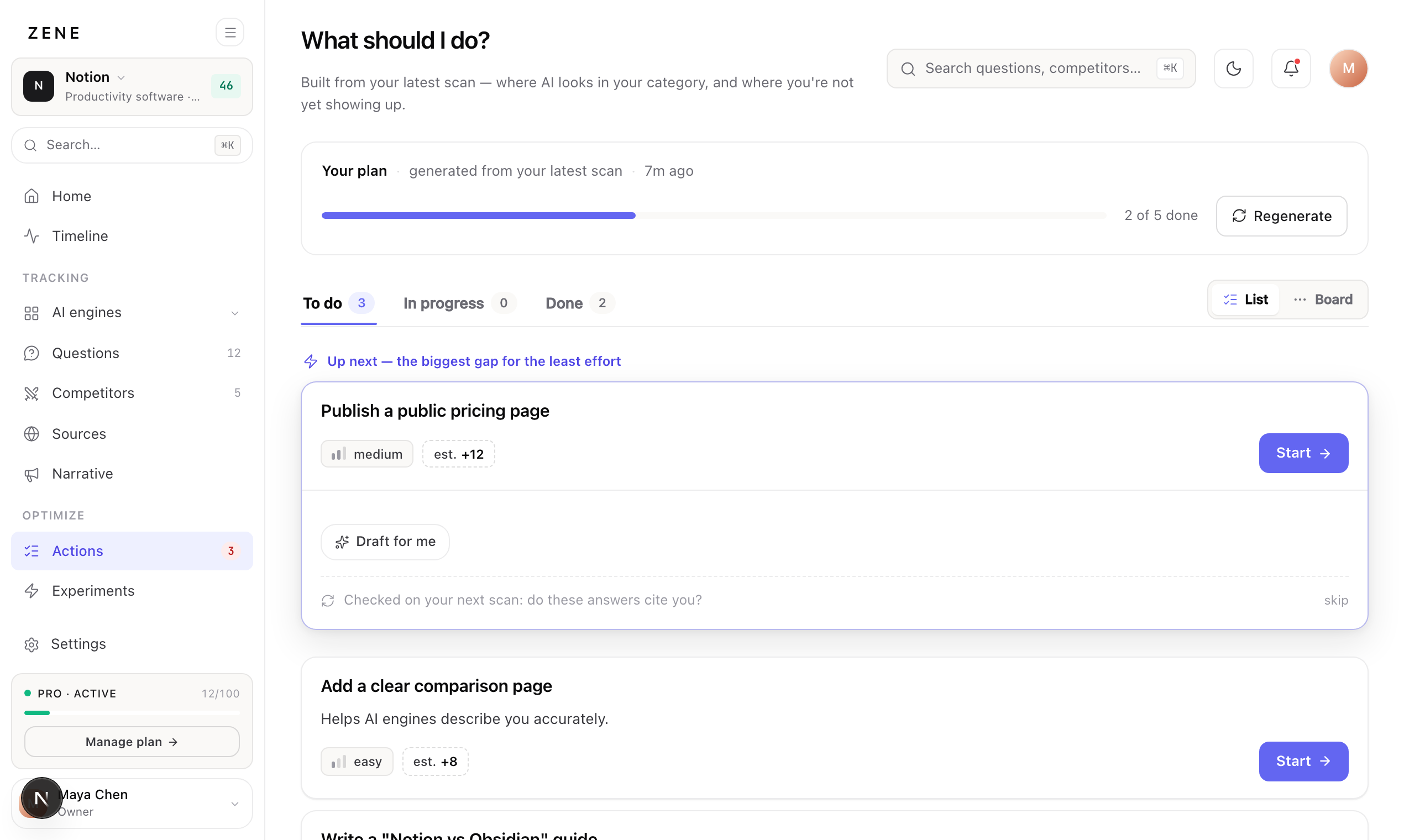Click the skip link
Viewport: 1404px width, 840px height.
point(1336,601)
